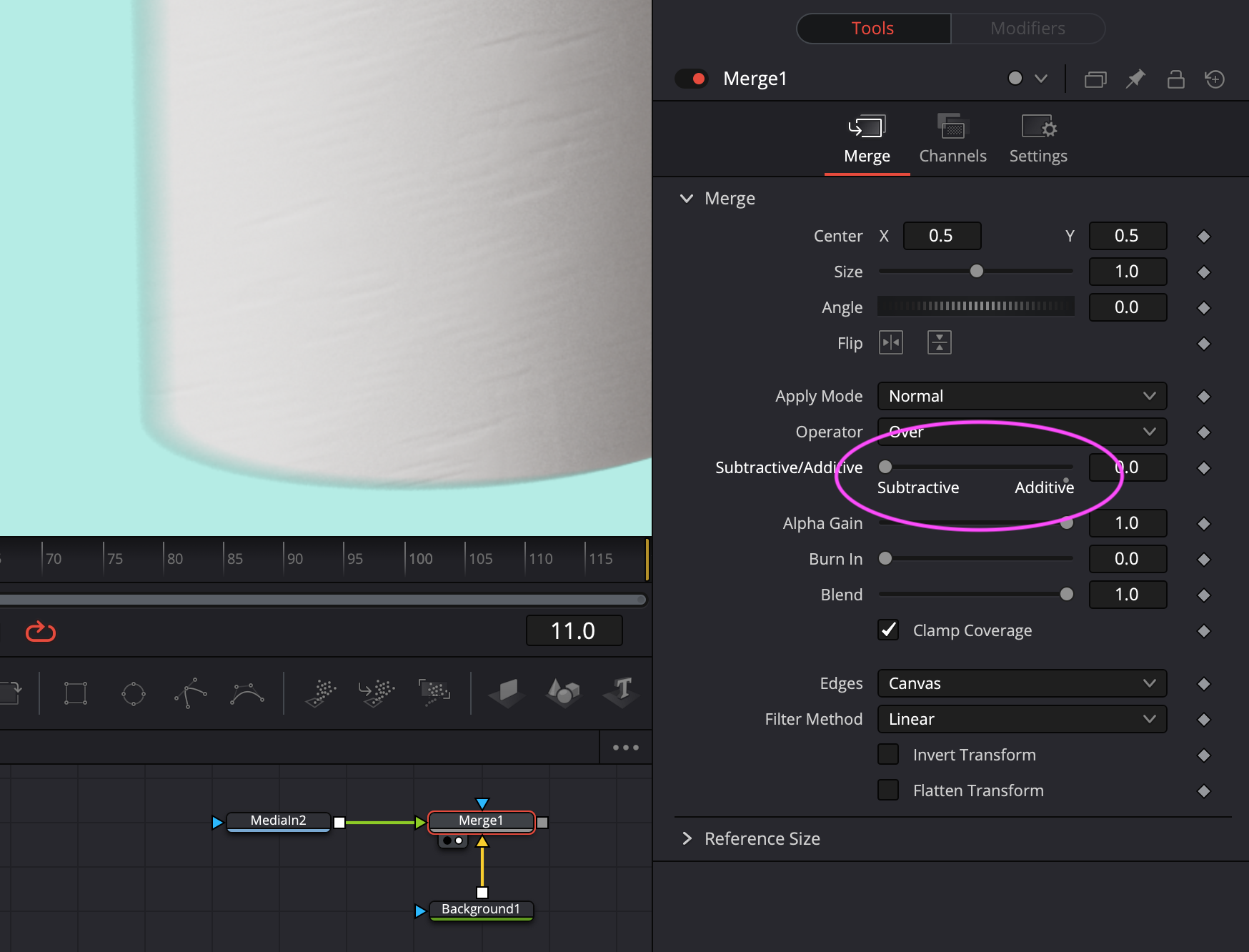Toggle Flip horizontal button

click(x=891, y=343)
